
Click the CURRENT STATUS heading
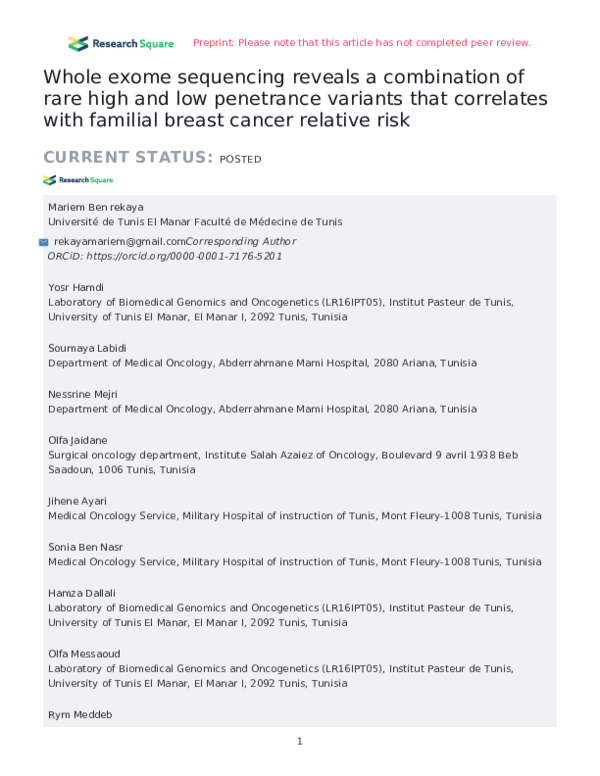coord(127,157)
